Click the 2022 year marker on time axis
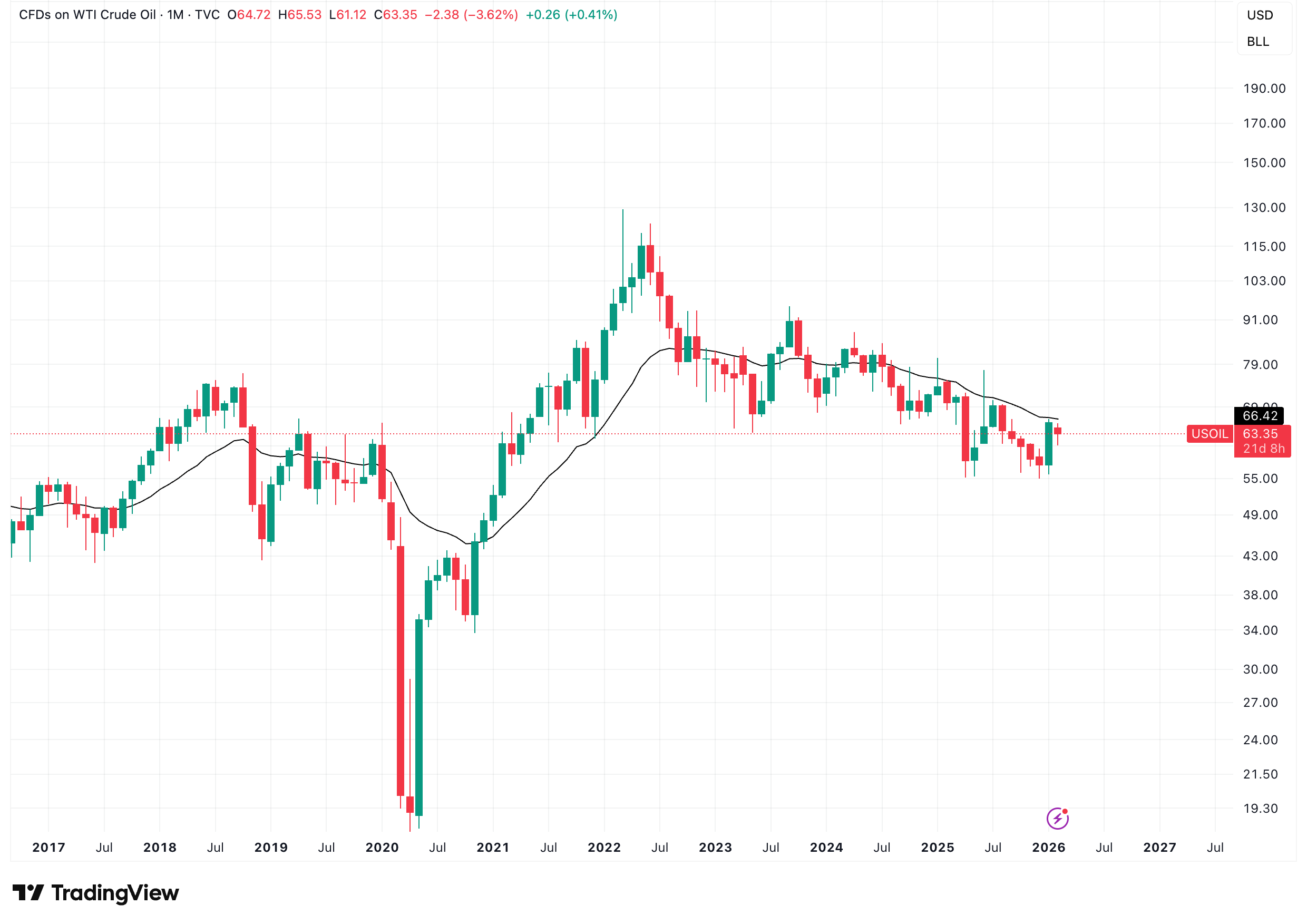1307x924 pixels. (x=604, y=847)
